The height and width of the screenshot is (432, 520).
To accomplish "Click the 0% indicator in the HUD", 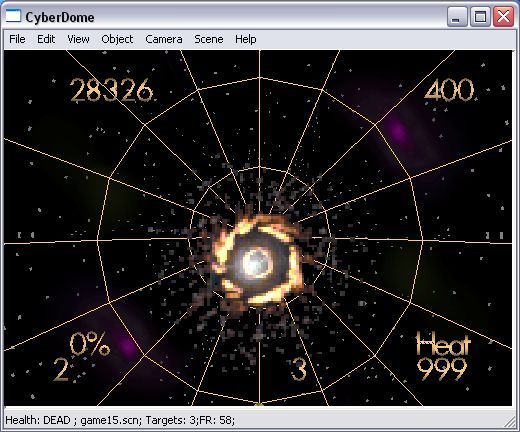I will pyautogui.click(x=90, y=344).
